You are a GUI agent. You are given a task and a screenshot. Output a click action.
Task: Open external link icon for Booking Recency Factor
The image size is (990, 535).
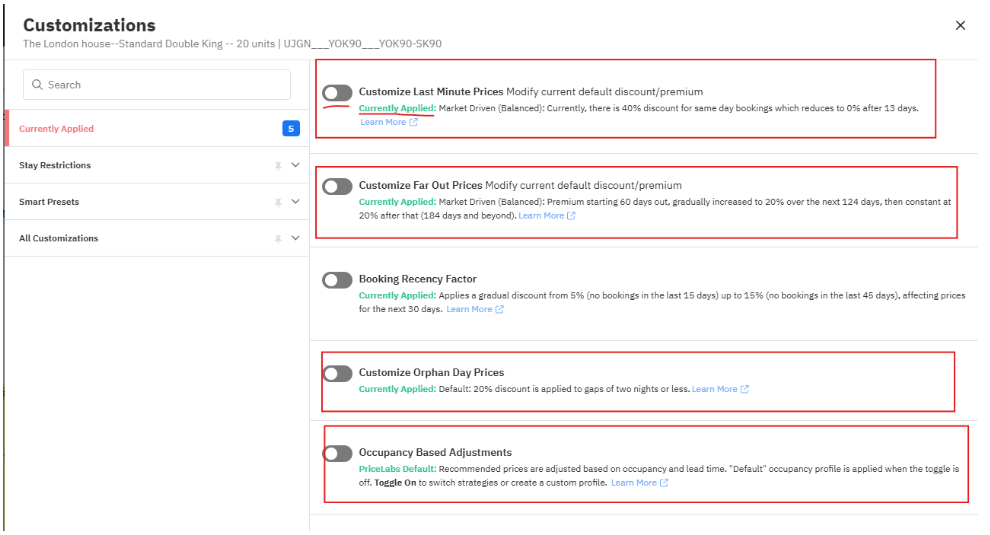point(499,310)
